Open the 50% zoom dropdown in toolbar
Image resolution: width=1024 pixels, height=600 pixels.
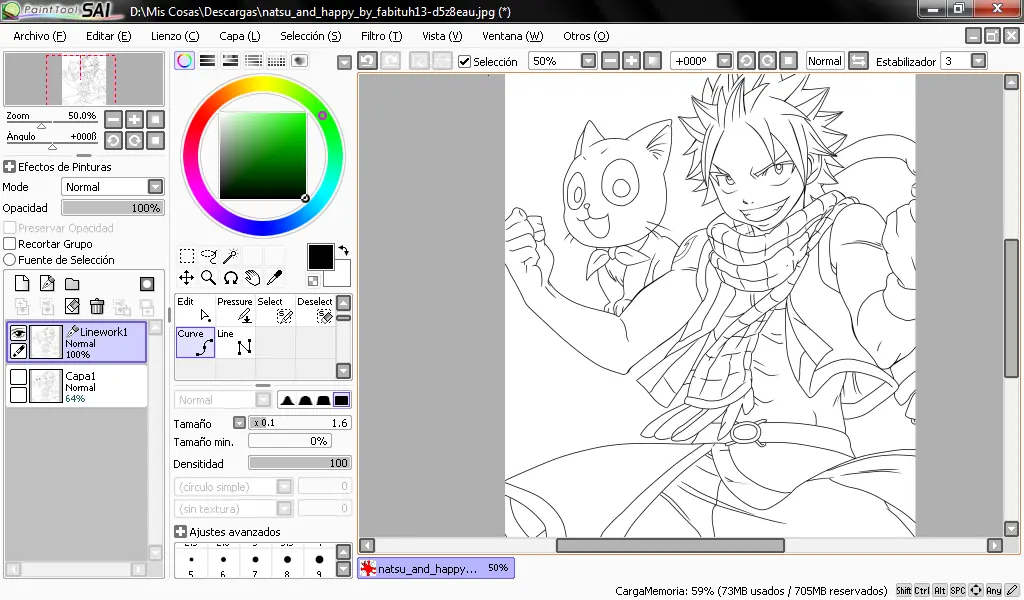tap(588, 61)
